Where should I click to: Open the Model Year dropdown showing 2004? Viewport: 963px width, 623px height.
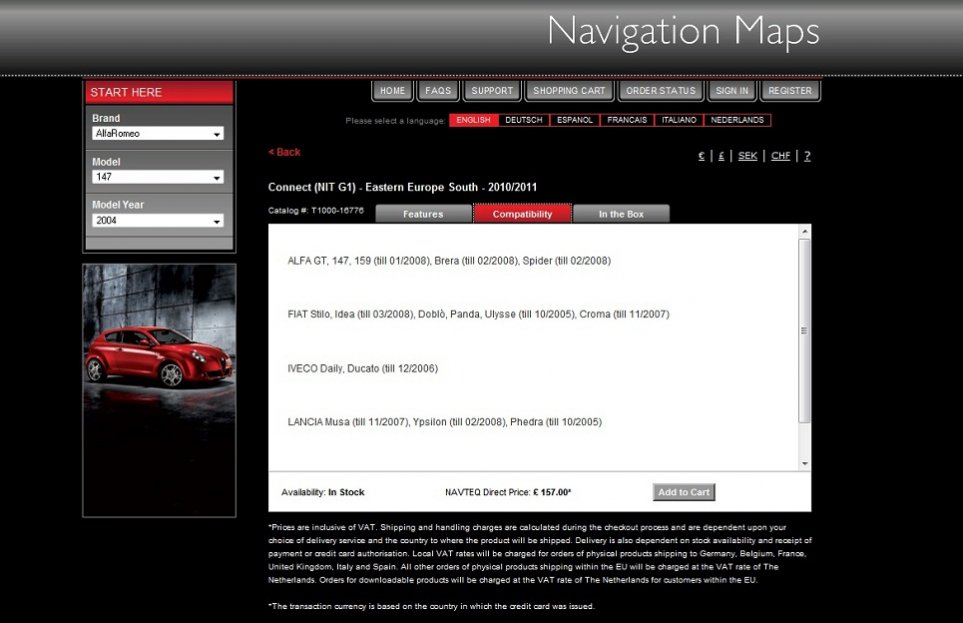pyautogui.click(x=158, y=220)
